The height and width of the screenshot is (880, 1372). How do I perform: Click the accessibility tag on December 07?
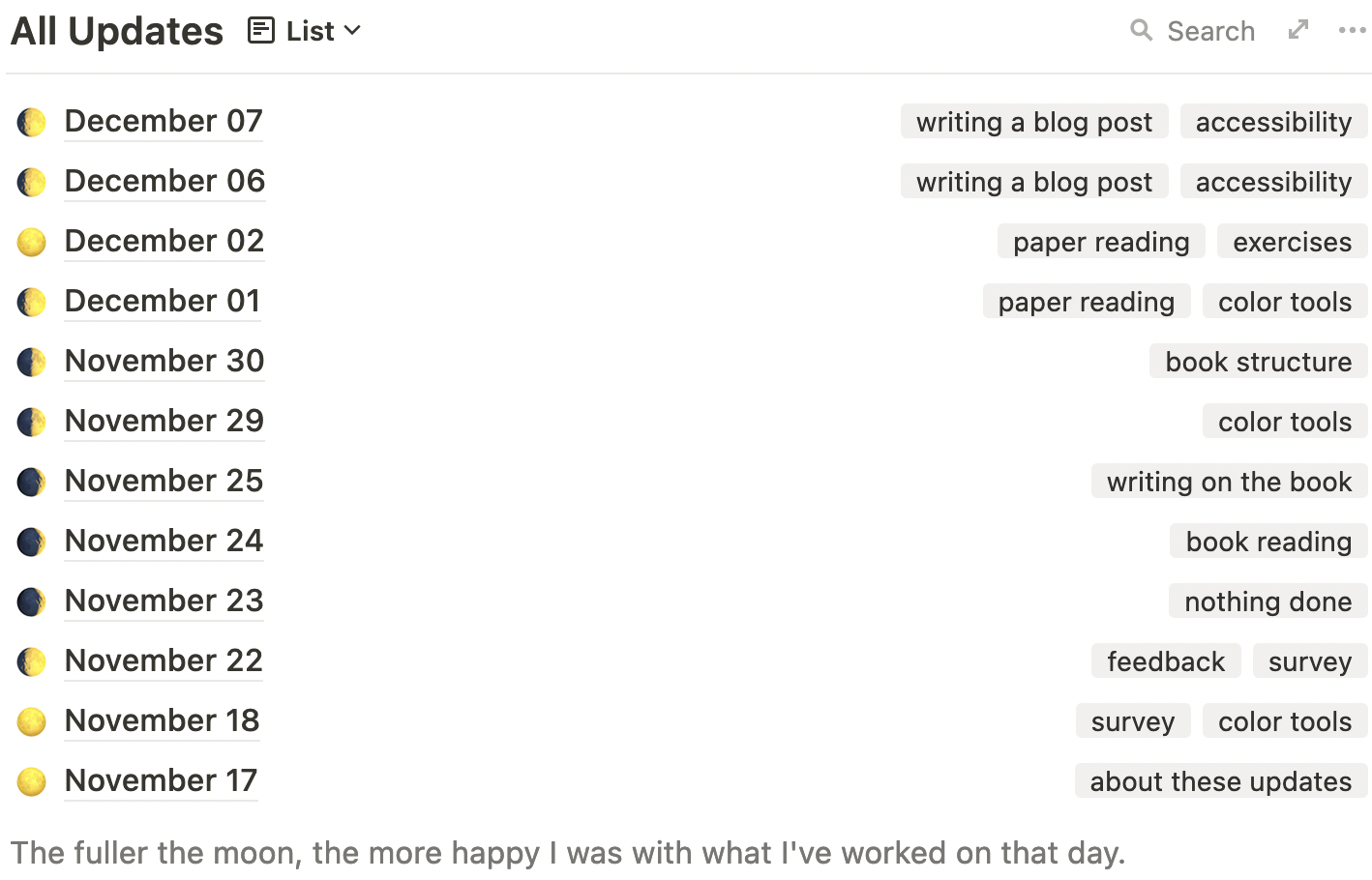click(x=1273, y=122)
